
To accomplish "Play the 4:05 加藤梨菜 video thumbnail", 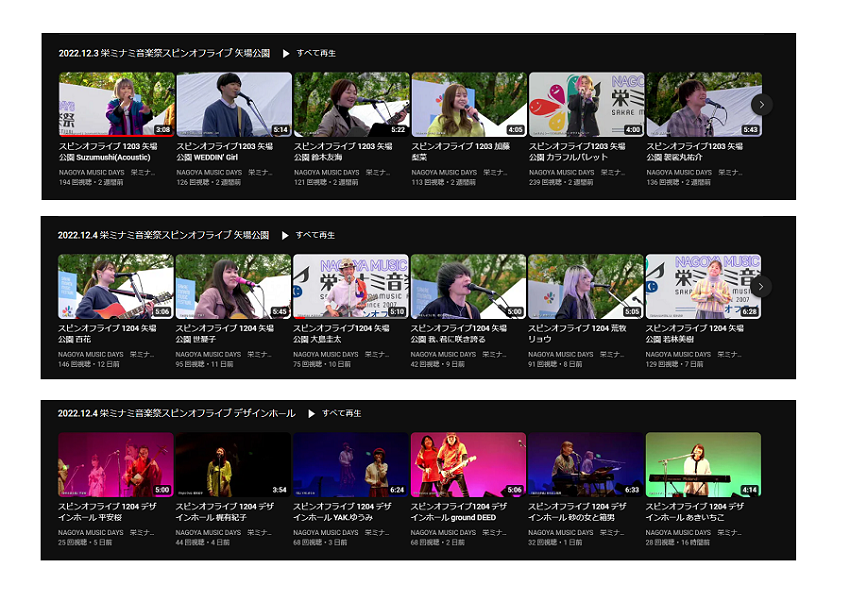I will 468,104.
